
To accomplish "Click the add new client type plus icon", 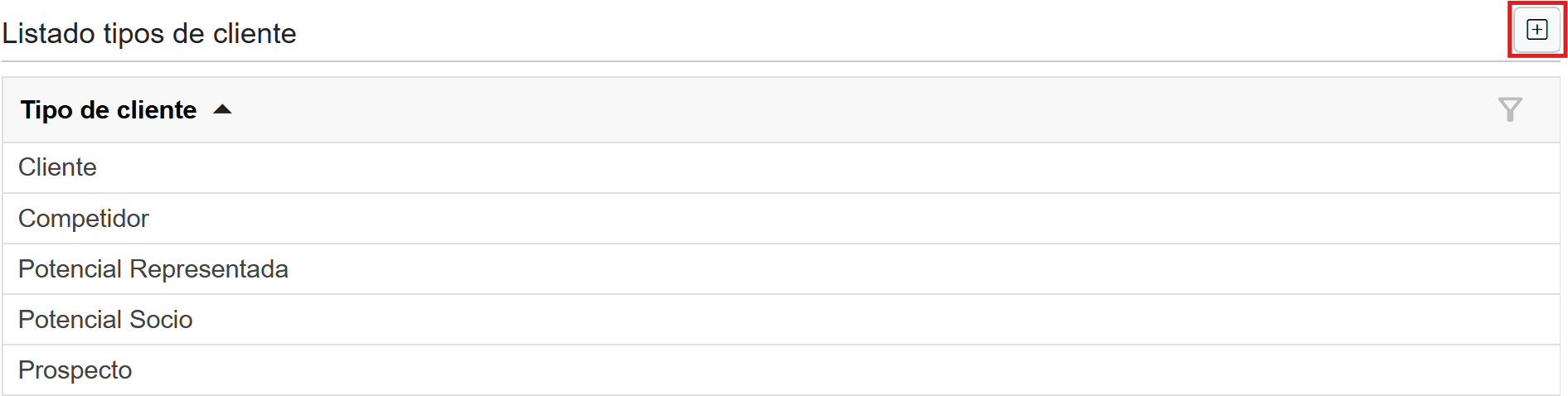I will (1536, 30).
